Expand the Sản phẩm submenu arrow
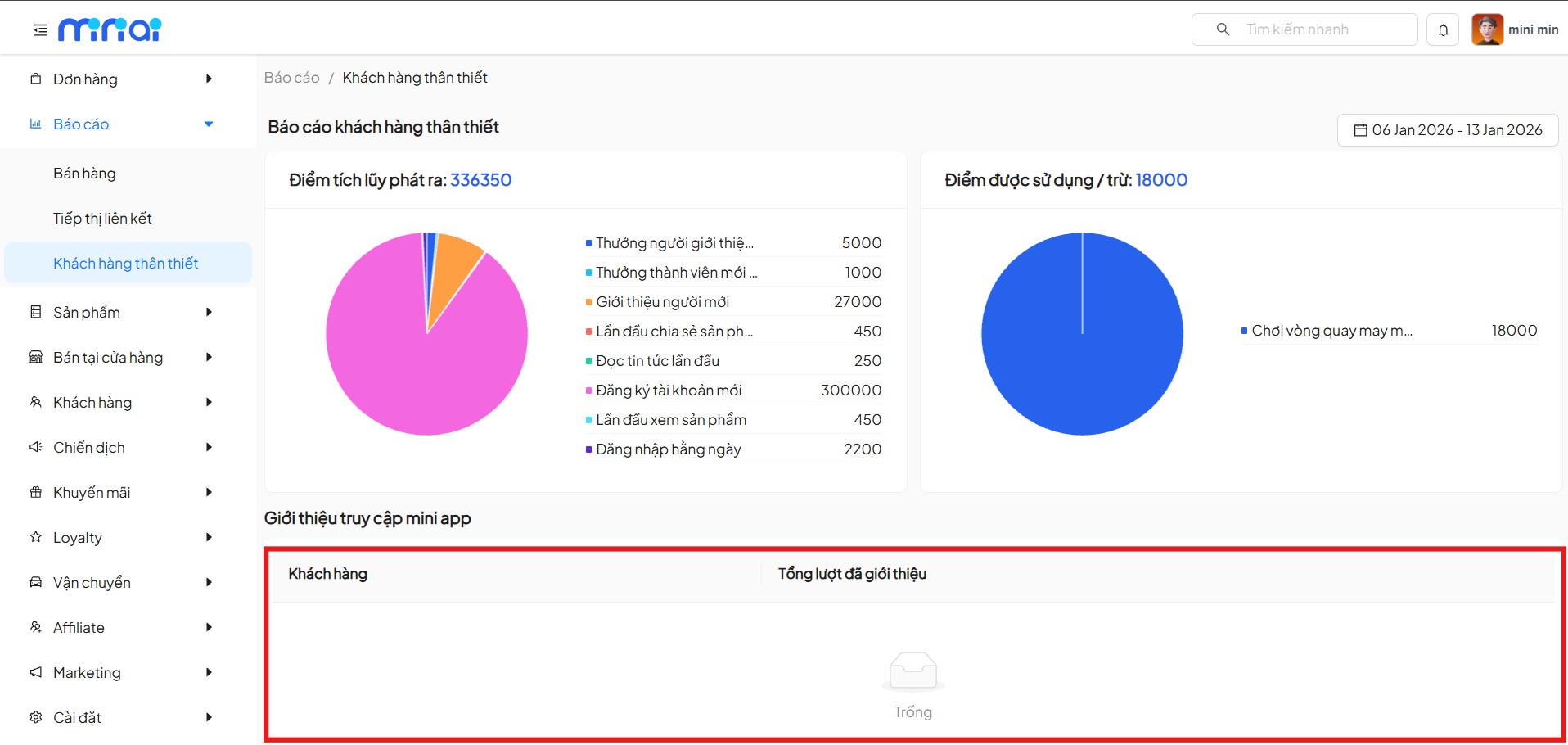The width and height of the screenshot is (1568, 745). pos(209,313)
